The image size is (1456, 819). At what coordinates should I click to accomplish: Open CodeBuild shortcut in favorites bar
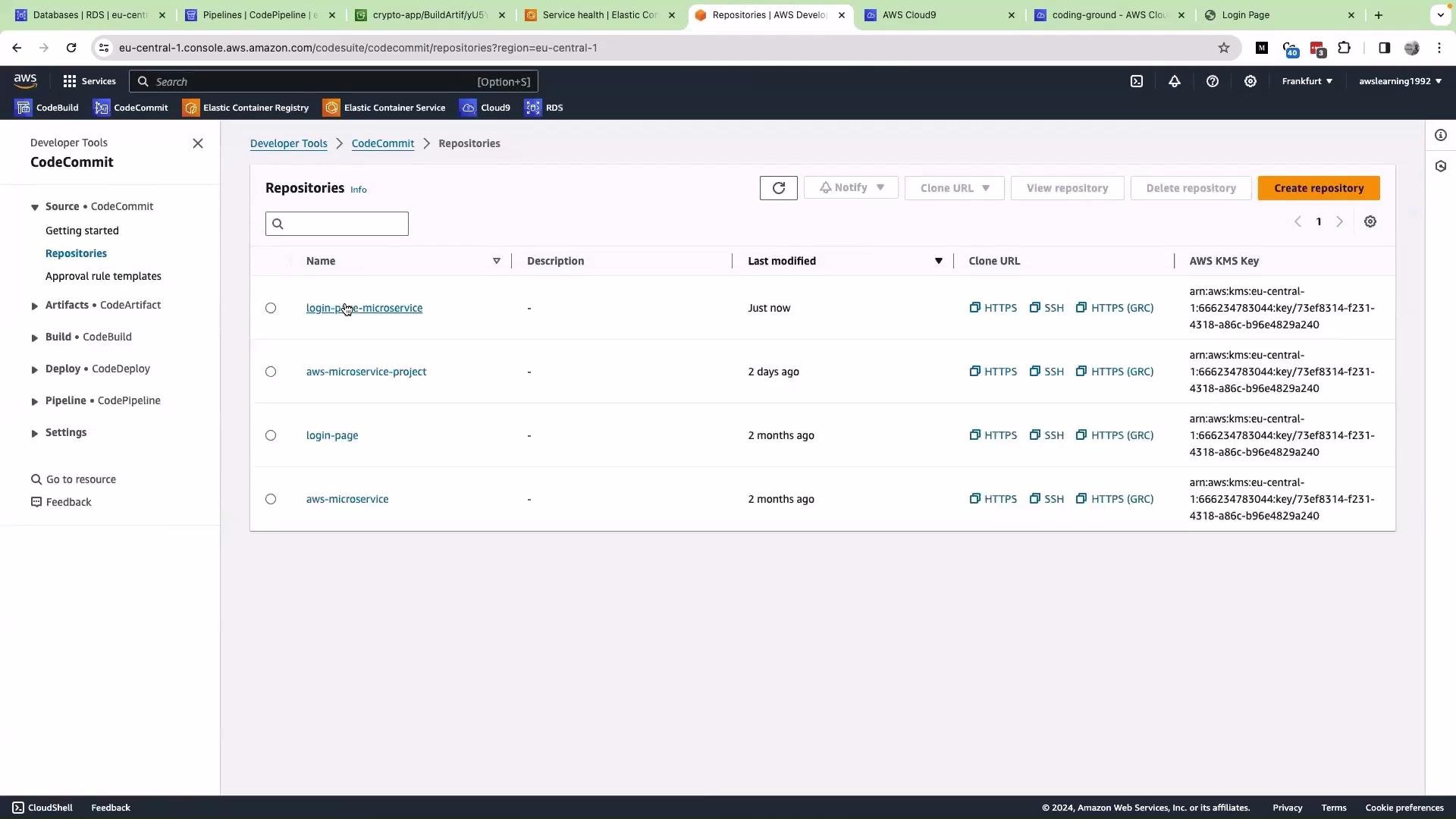tap(47, 108)
